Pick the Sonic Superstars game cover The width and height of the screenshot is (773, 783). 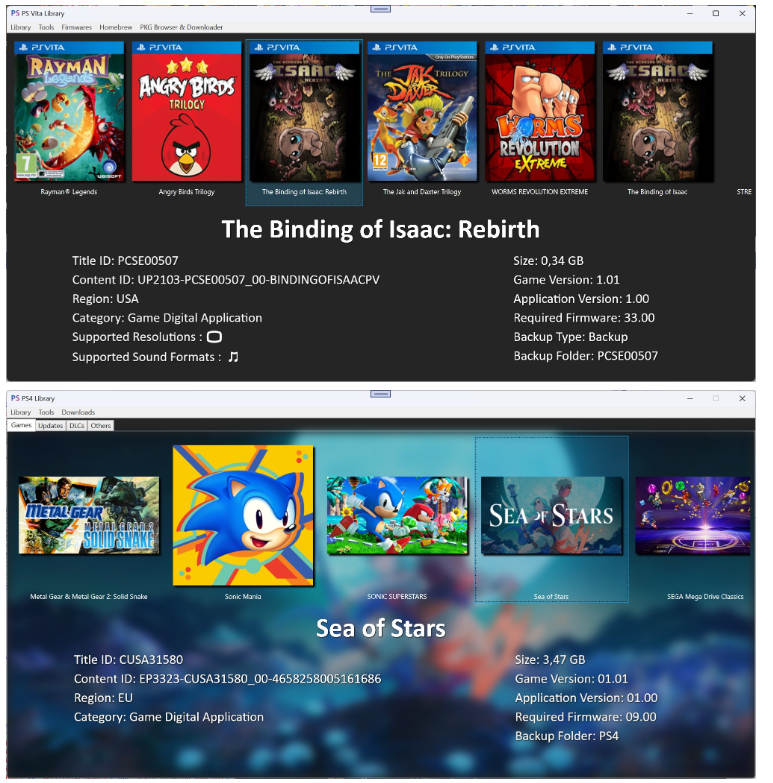397,515
